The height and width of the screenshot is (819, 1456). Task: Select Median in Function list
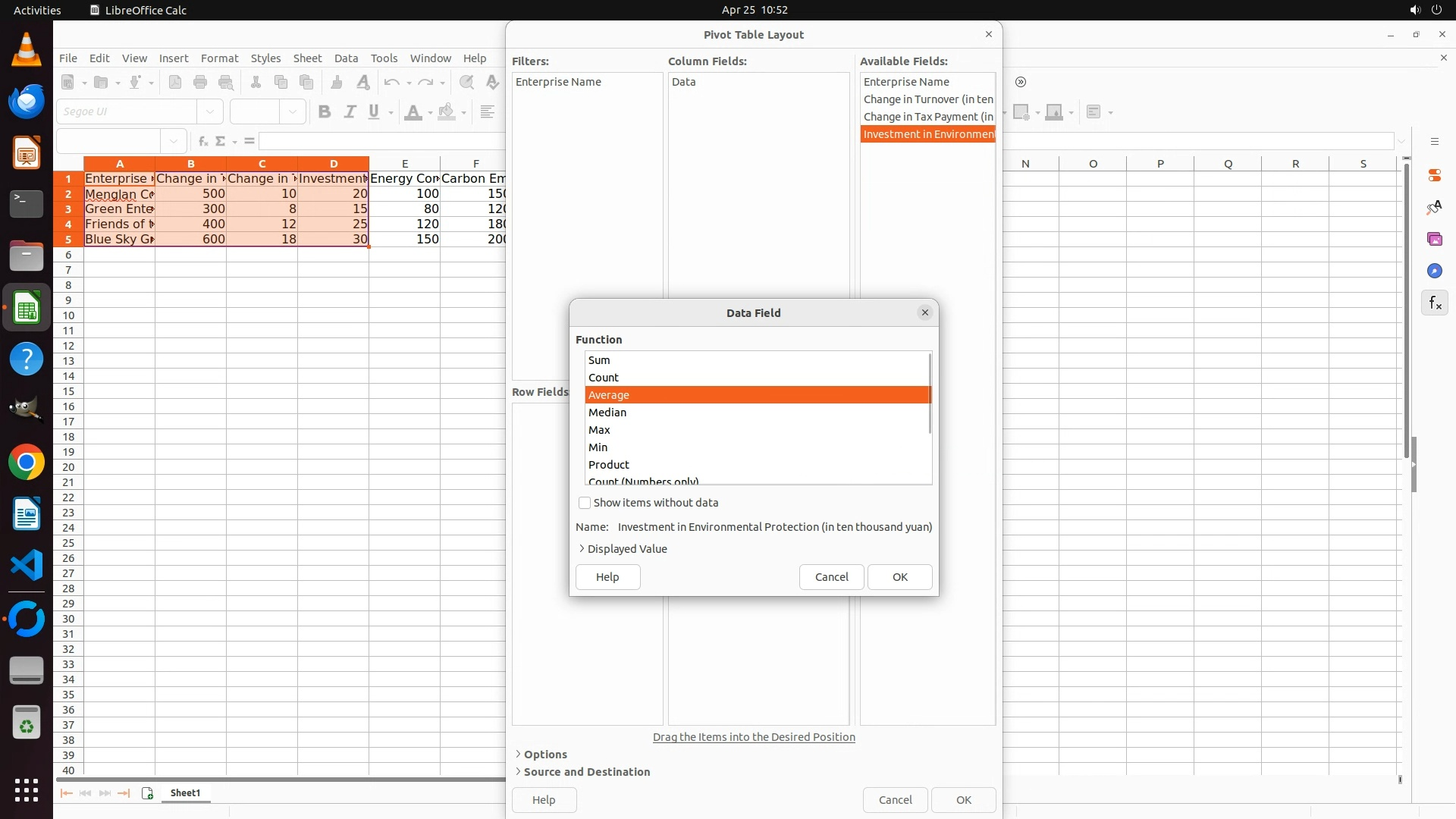pyautogui.click(x=607, y=413)
